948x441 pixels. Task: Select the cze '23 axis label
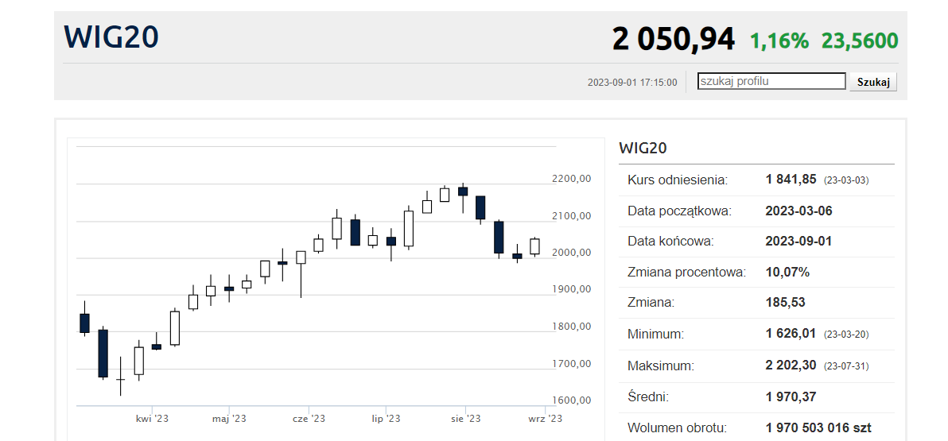309,419
